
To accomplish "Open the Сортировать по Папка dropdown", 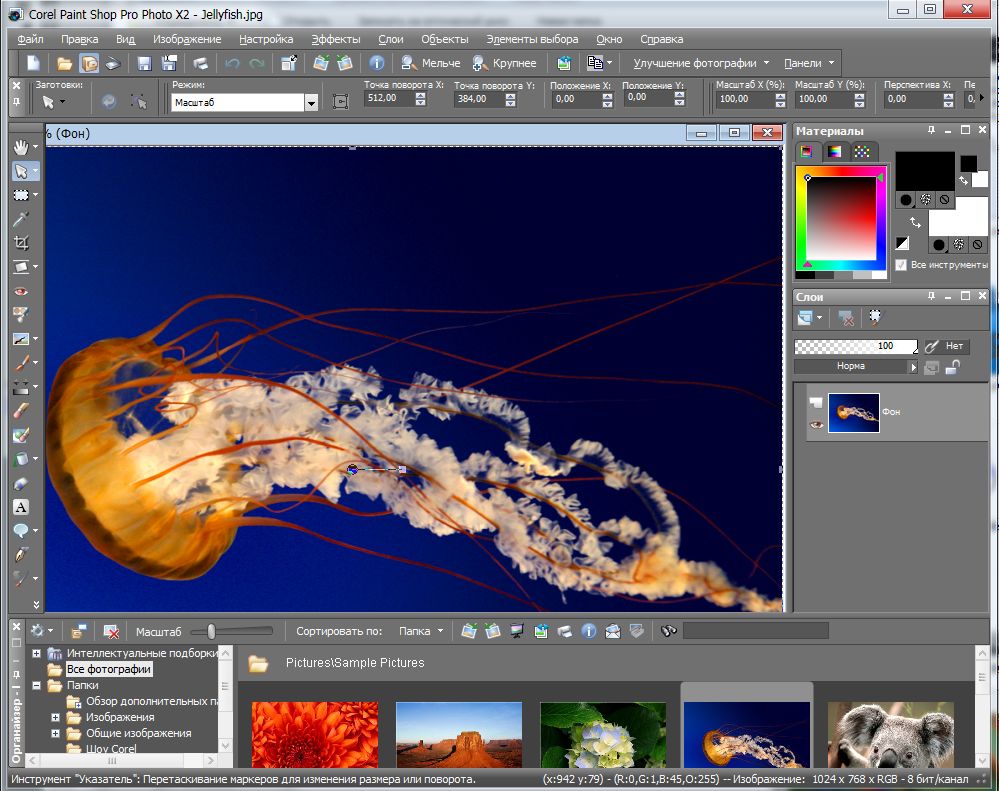I will [x=421, y=631].
